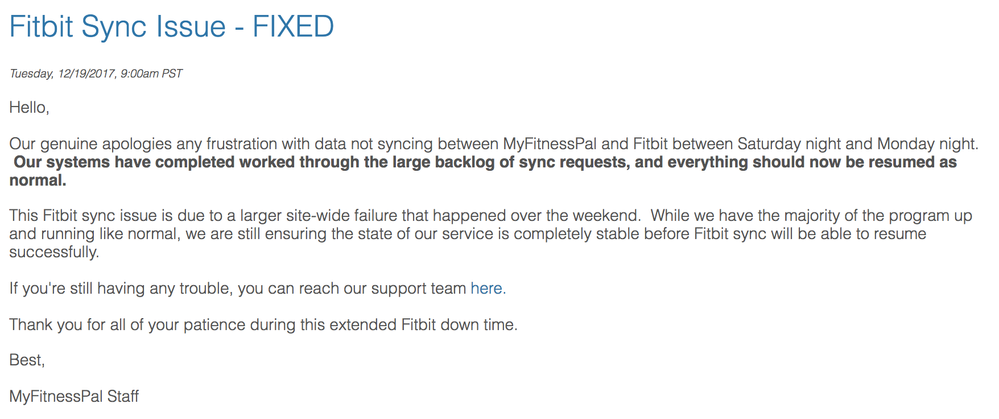Click the 'Thank you for all of your patience' line
Image resolution: width=999 pixels, height=419 pixels.
(x=263, y=325)
